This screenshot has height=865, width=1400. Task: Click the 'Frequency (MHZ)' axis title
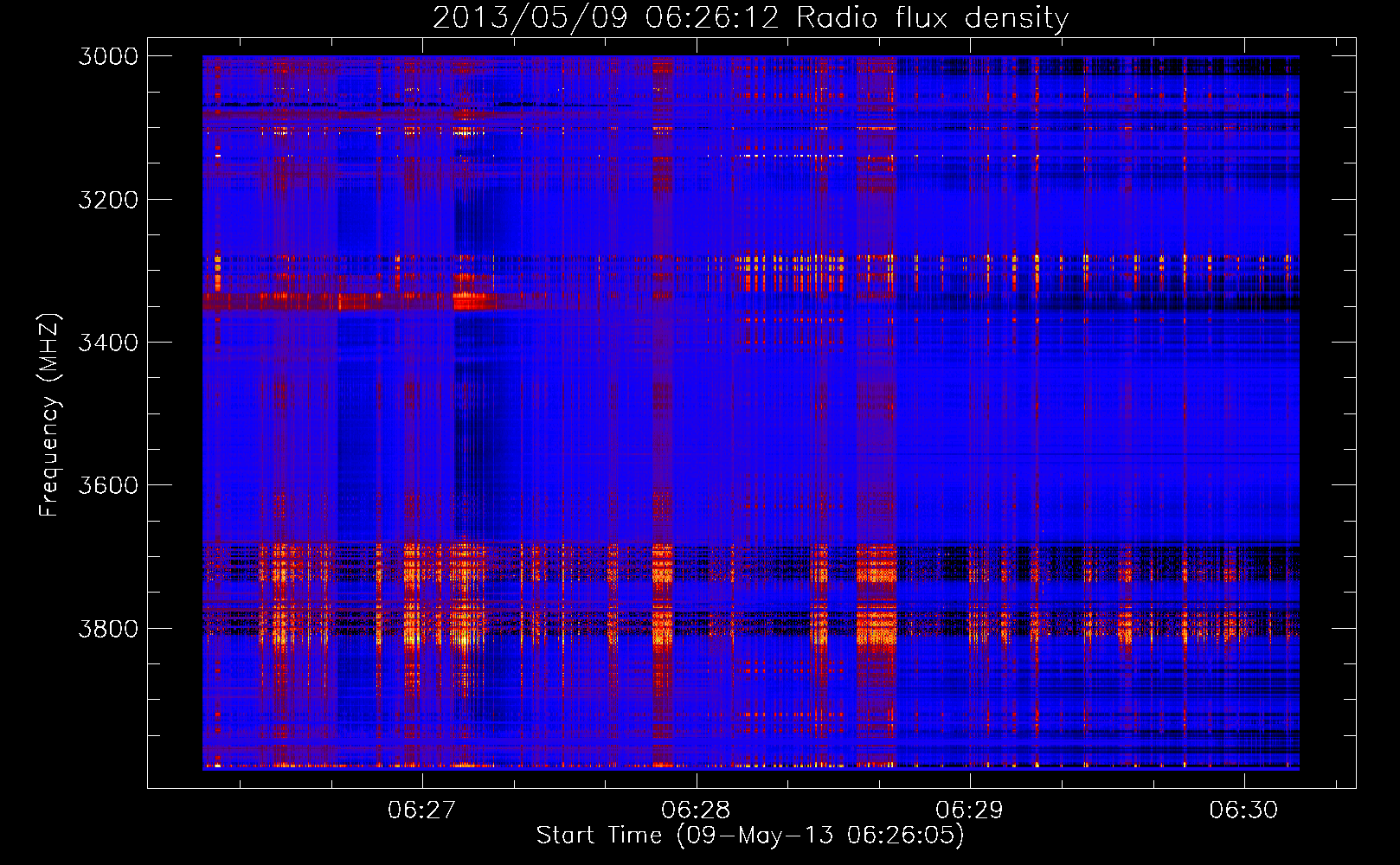tap(50, 415)
